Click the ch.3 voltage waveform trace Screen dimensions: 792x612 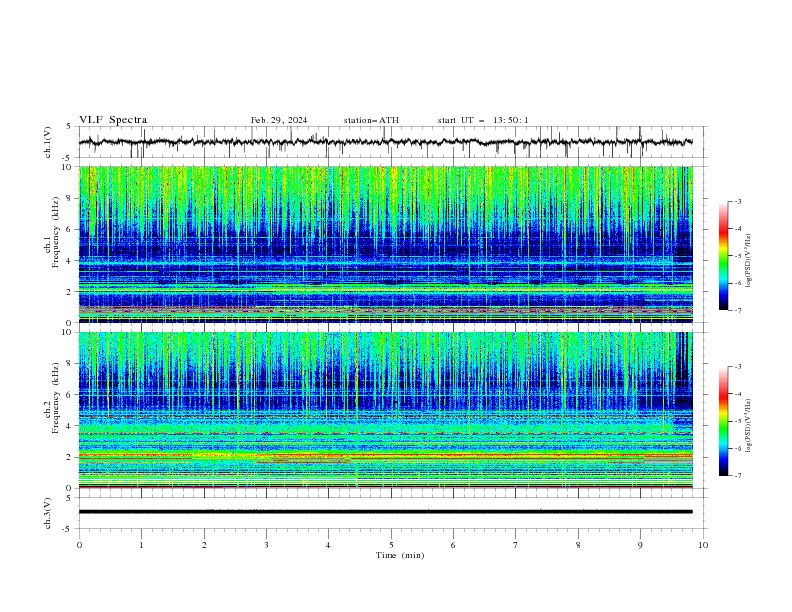click(385, 512)
